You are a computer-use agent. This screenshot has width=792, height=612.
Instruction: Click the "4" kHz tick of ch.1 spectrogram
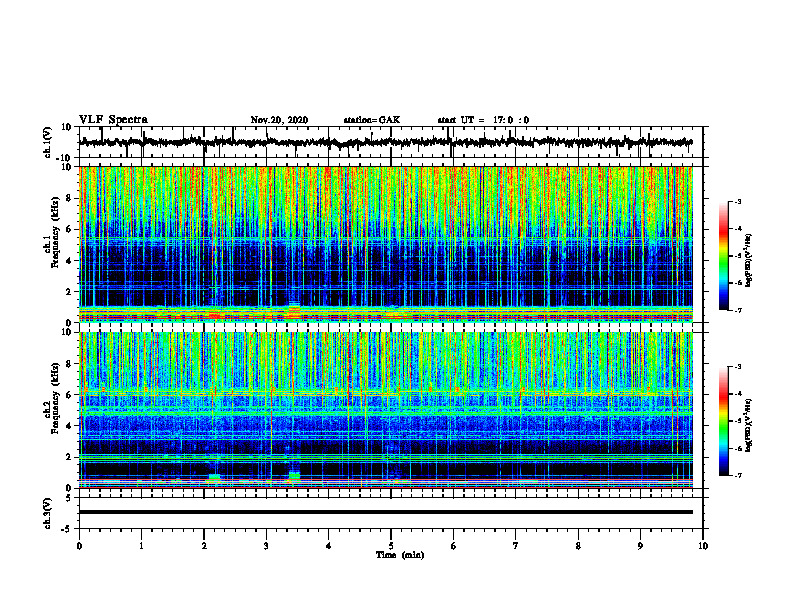point(69,261)
